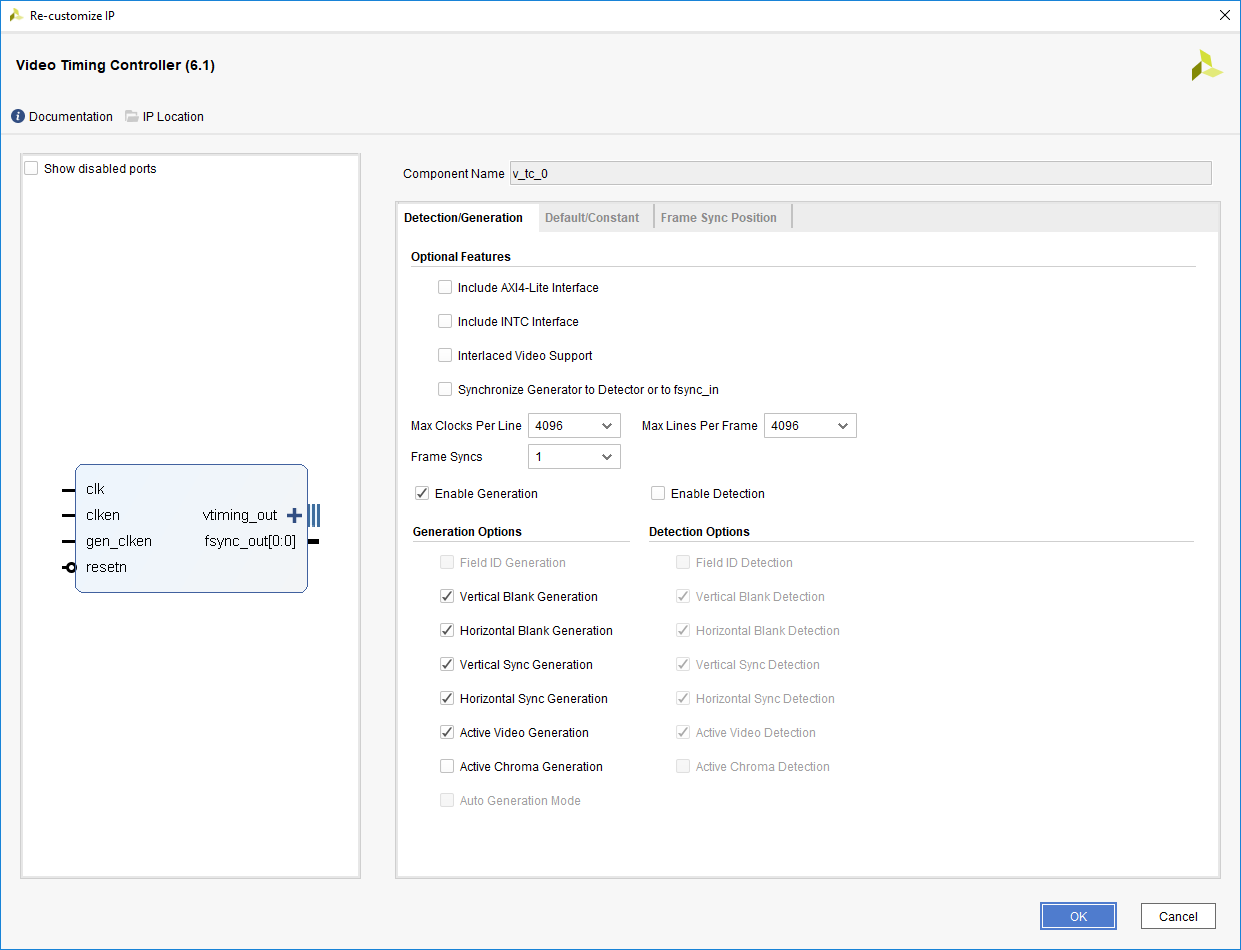Click the clk port label

click(95, 489)
